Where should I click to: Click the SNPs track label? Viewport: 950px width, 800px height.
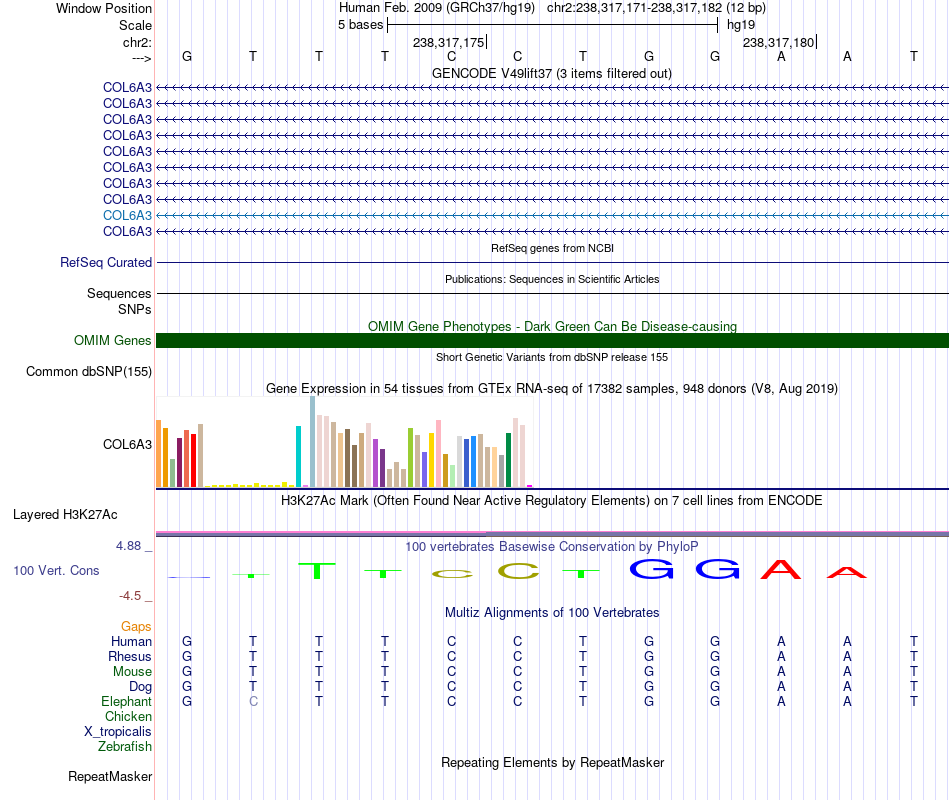(x=135, y=309)
